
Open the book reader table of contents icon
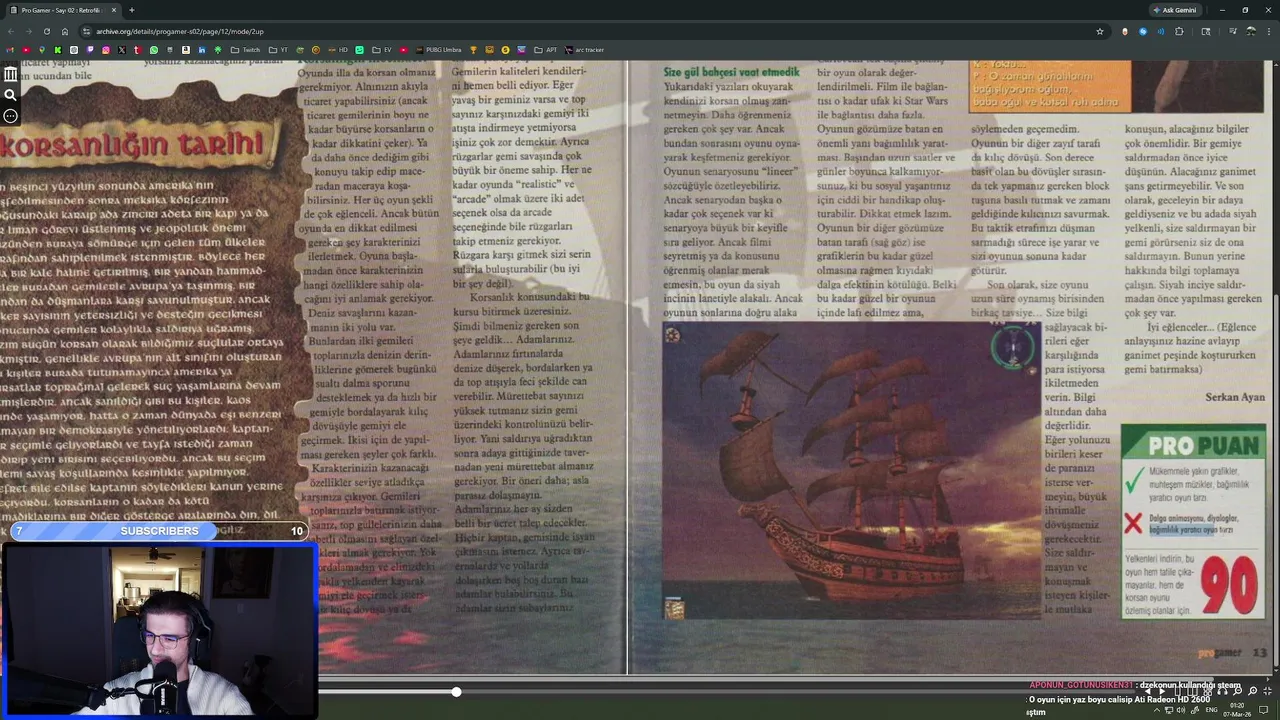[10, 74]
